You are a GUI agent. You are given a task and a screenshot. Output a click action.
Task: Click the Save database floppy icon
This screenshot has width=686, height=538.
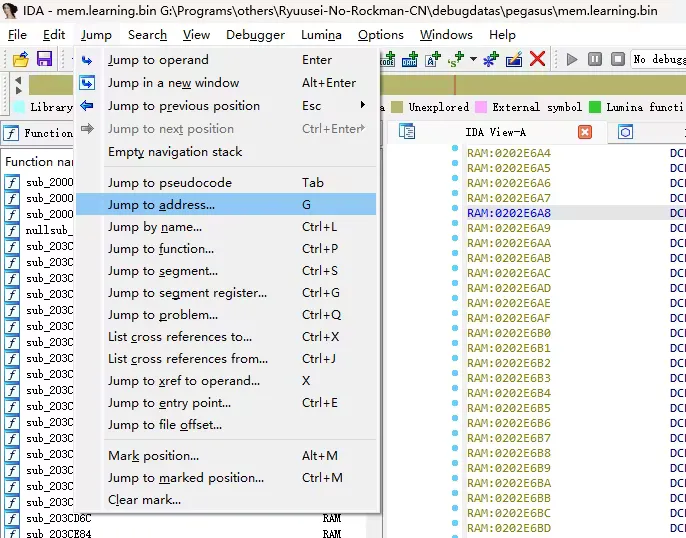(x=44, y=60)
